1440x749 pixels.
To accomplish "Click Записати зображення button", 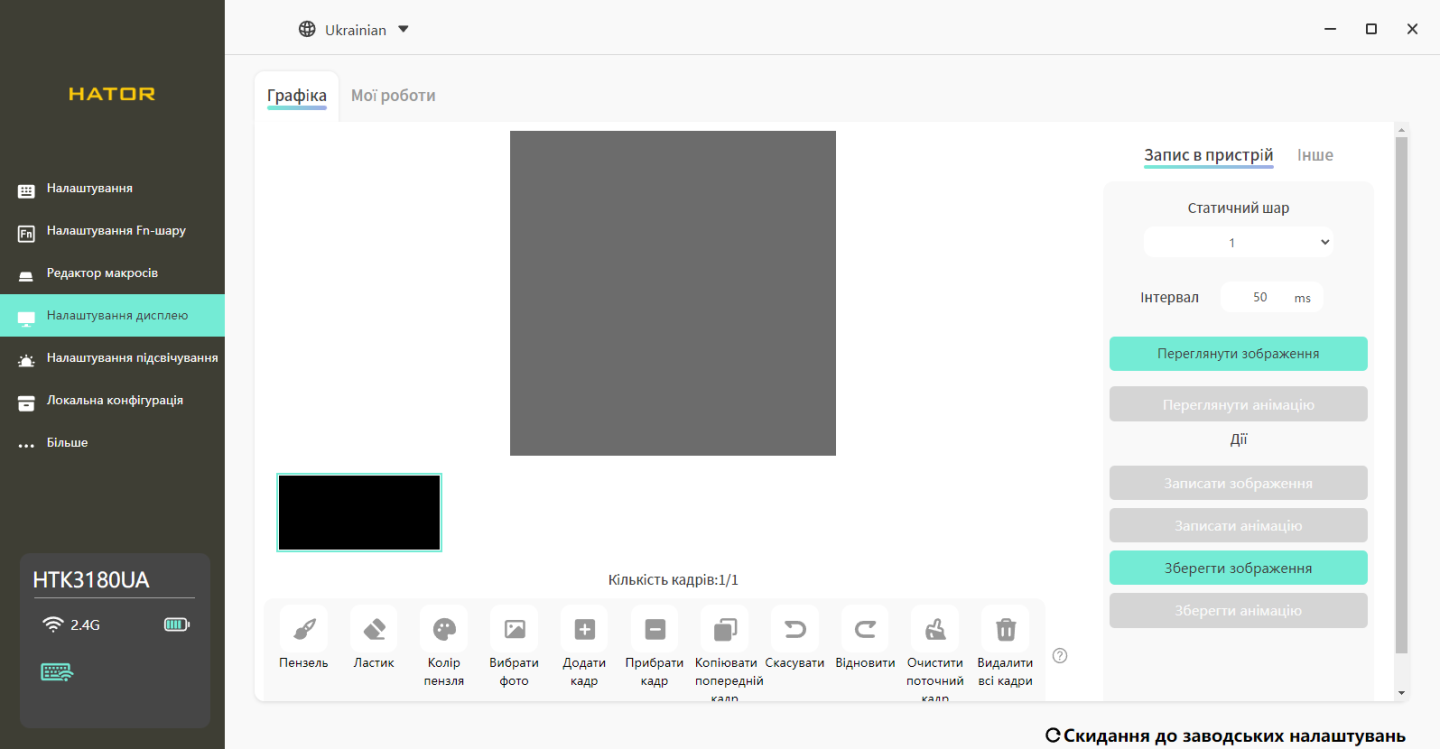I will (1238, 483).
